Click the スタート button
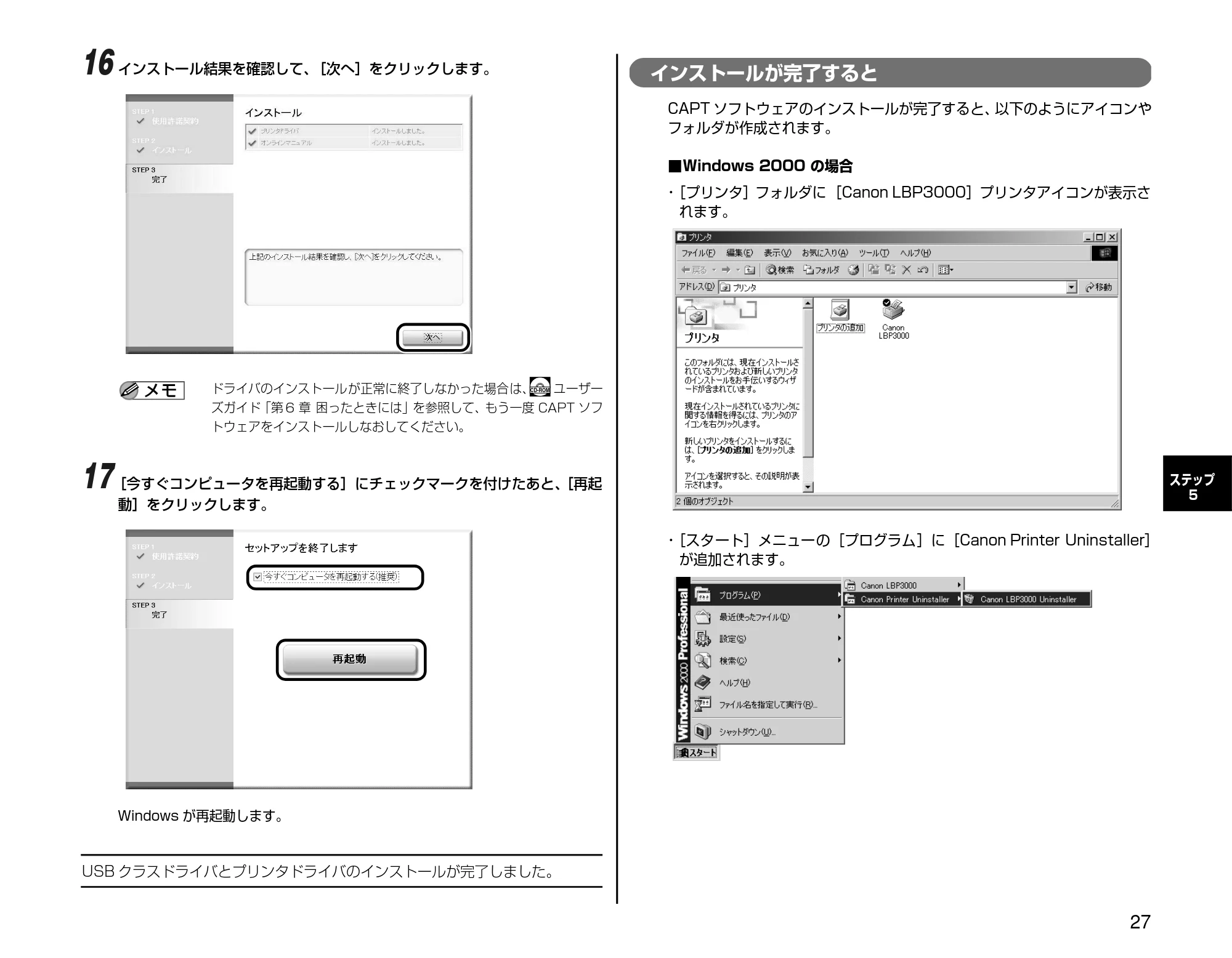The height and width of the screenshot is (958, 1232). [x=697, y=752]
